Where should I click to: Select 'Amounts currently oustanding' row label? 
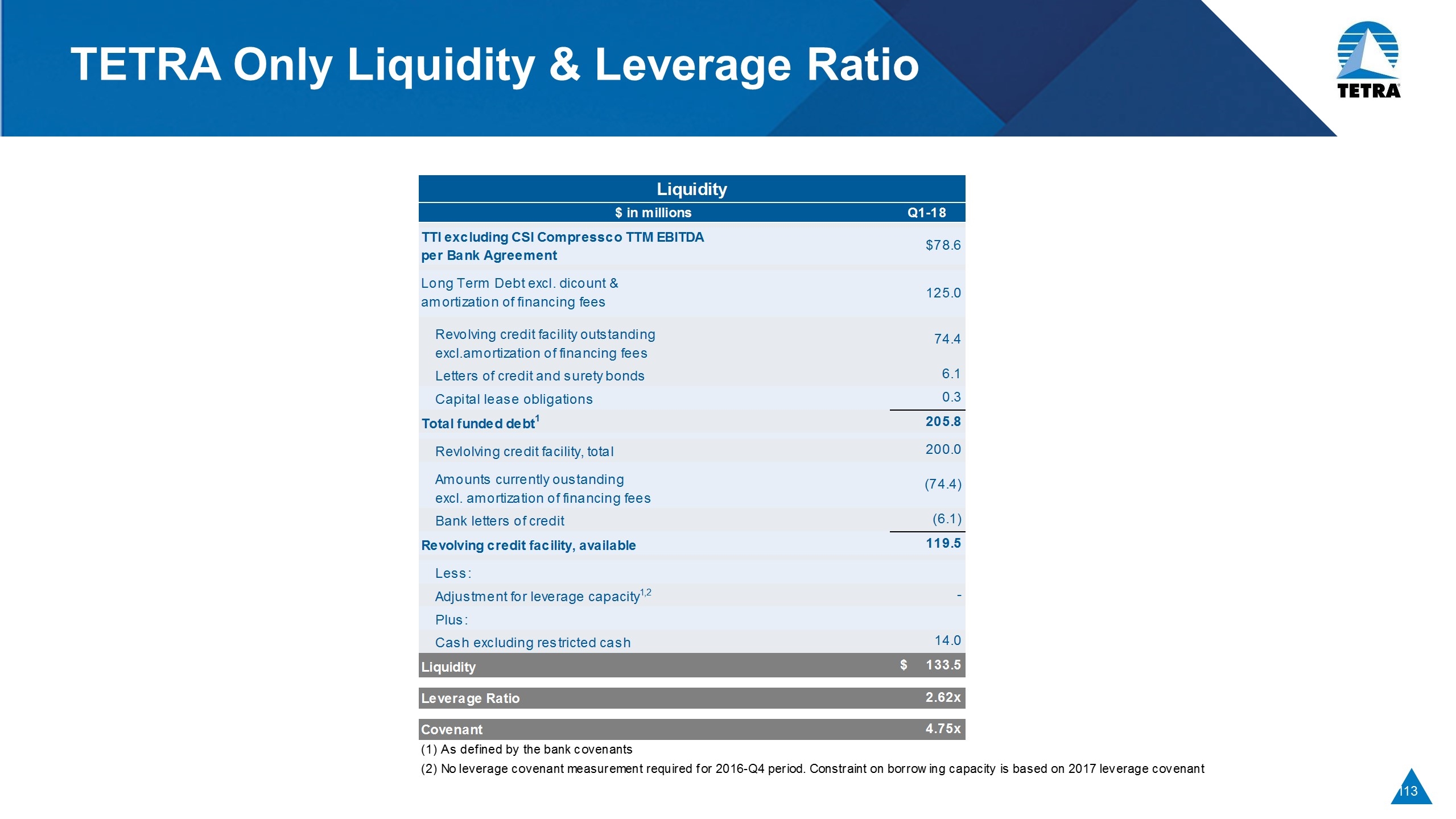coord(543,489)
